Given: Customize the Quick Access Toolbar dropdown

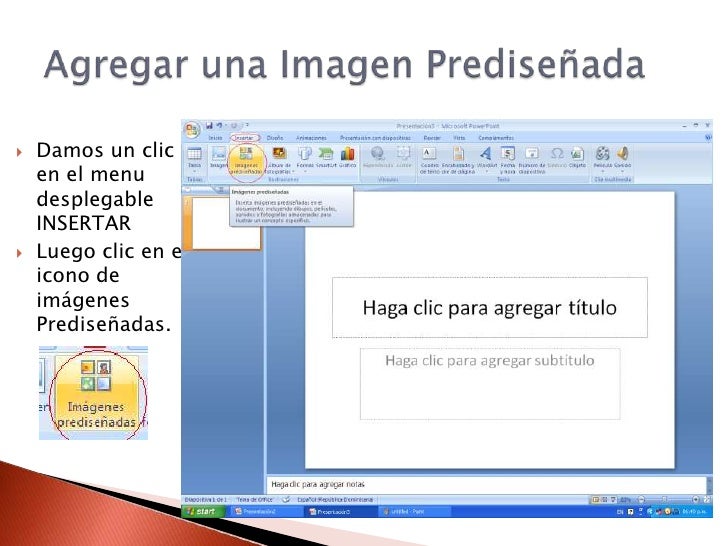Looking at the screenshot, I should click(247, 125).
